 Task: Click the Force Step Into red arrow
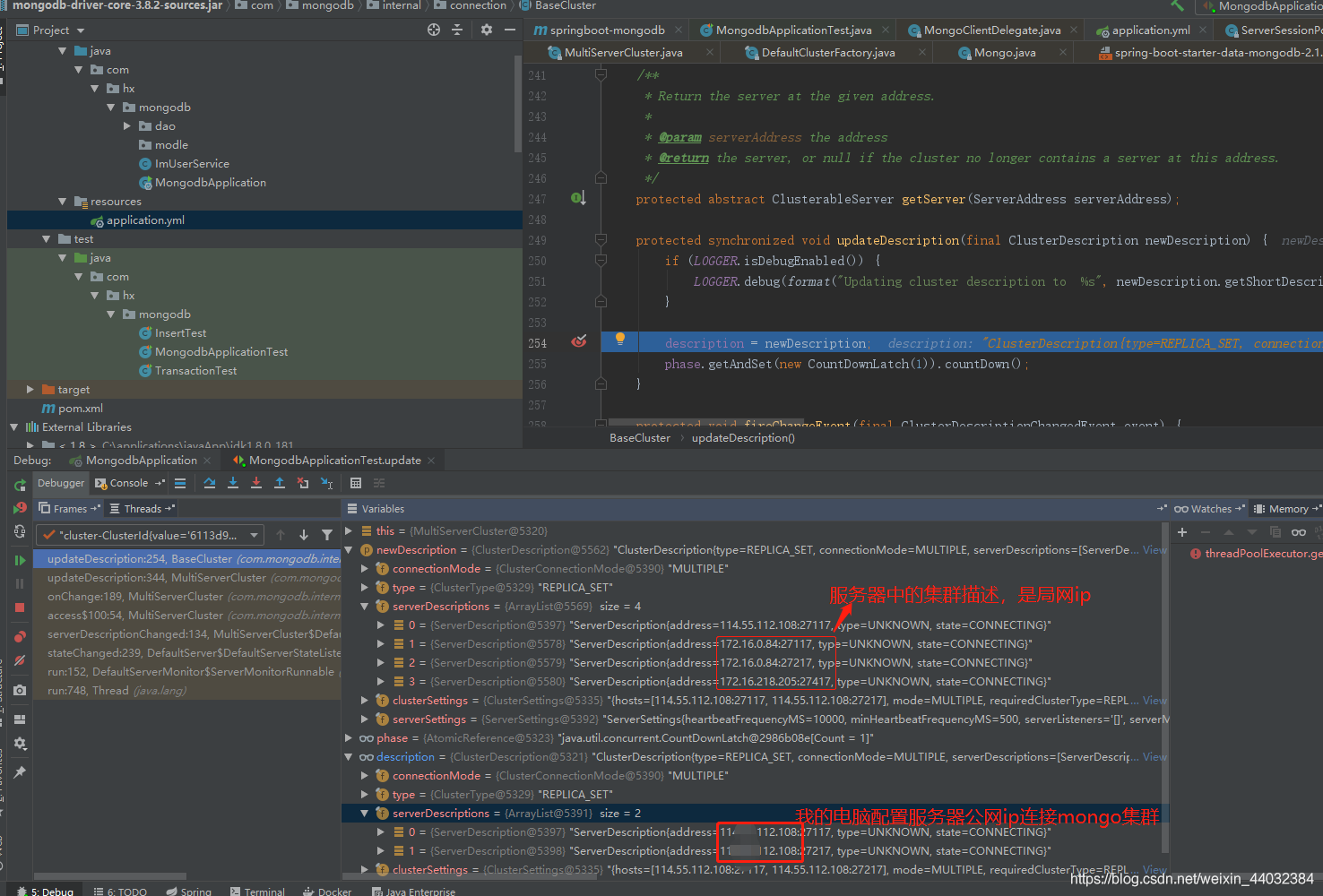[x=256, y=483]
